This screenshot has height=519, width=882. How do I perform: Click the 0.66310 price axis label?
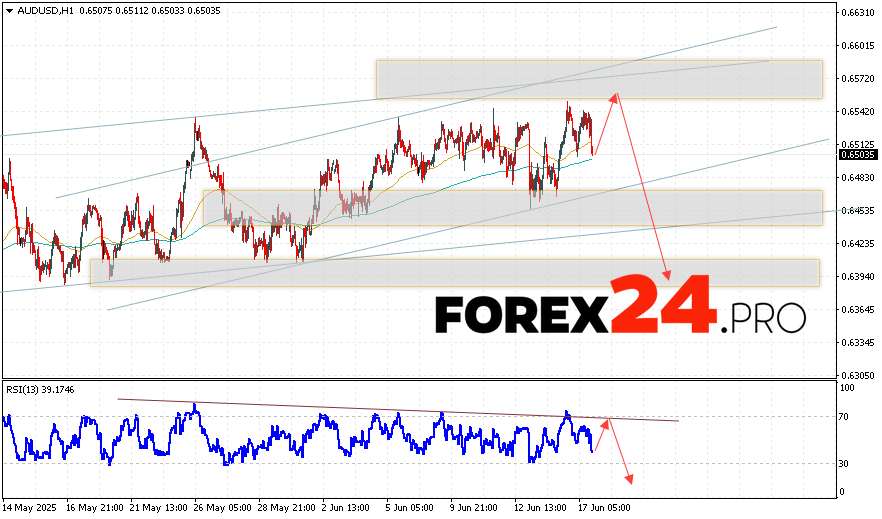(858, 13)
